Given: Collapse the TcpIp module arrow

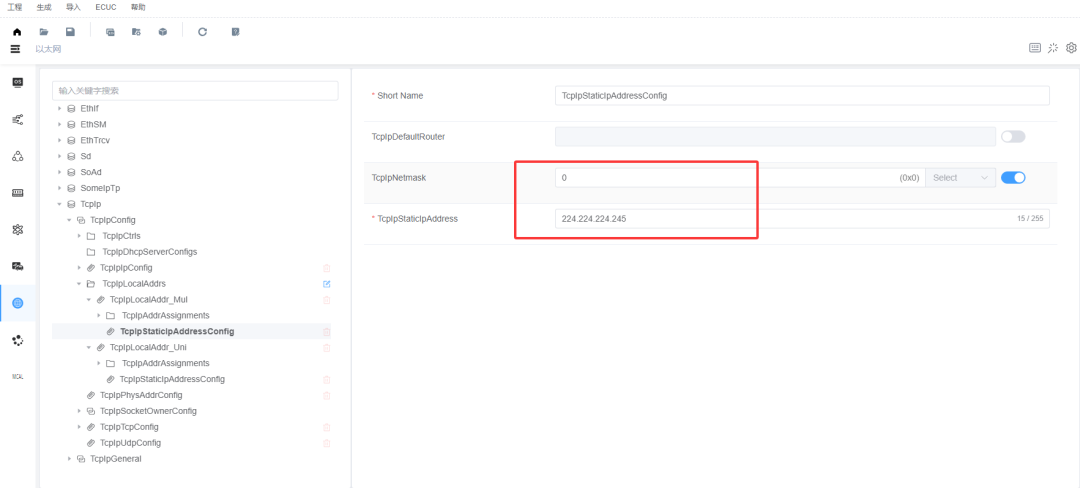Looking at the screenshot, I should tap(60, 204).
